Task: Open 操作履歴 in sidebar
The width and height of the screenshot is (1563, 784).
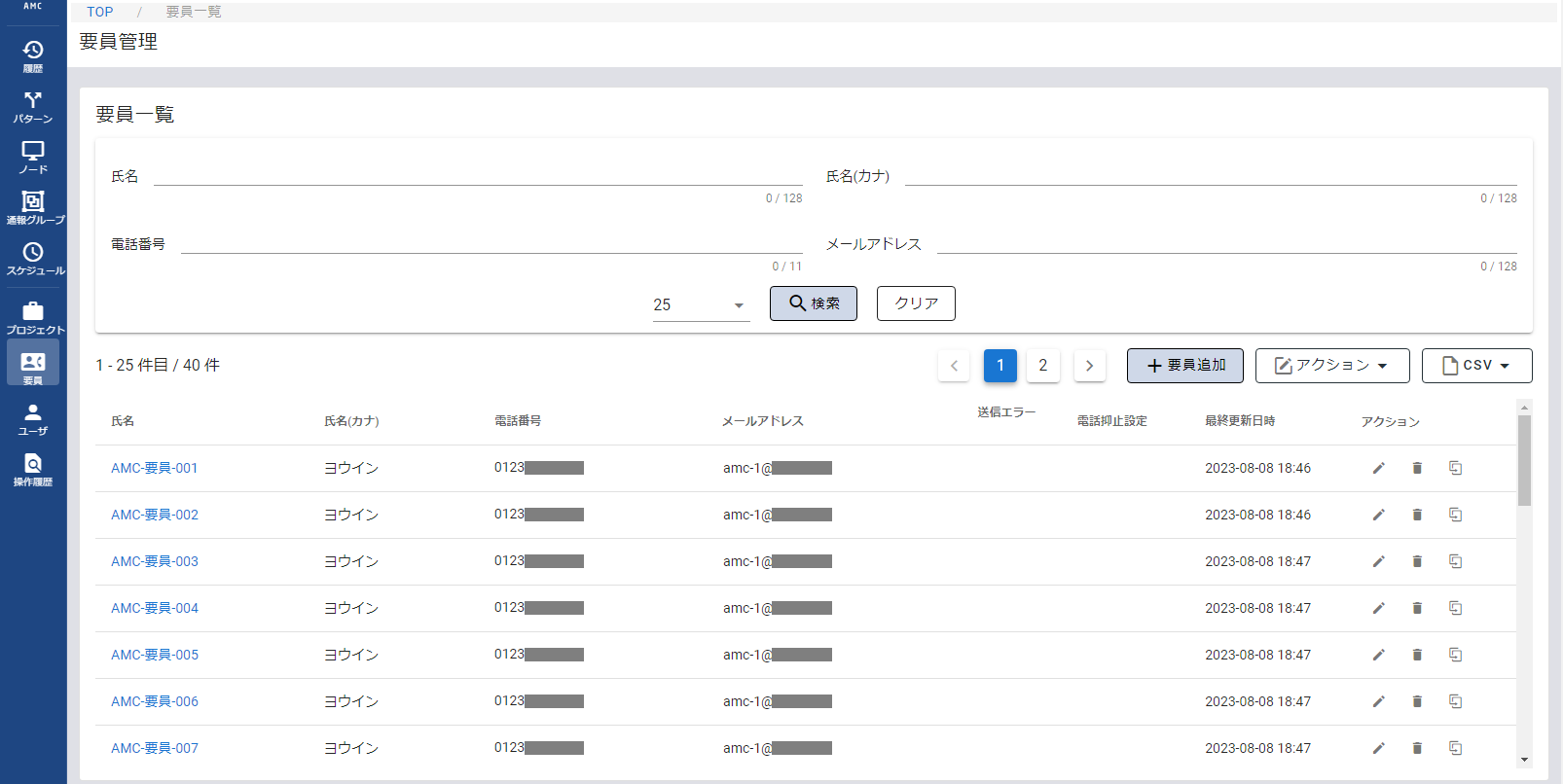Action: click(33, 469)
